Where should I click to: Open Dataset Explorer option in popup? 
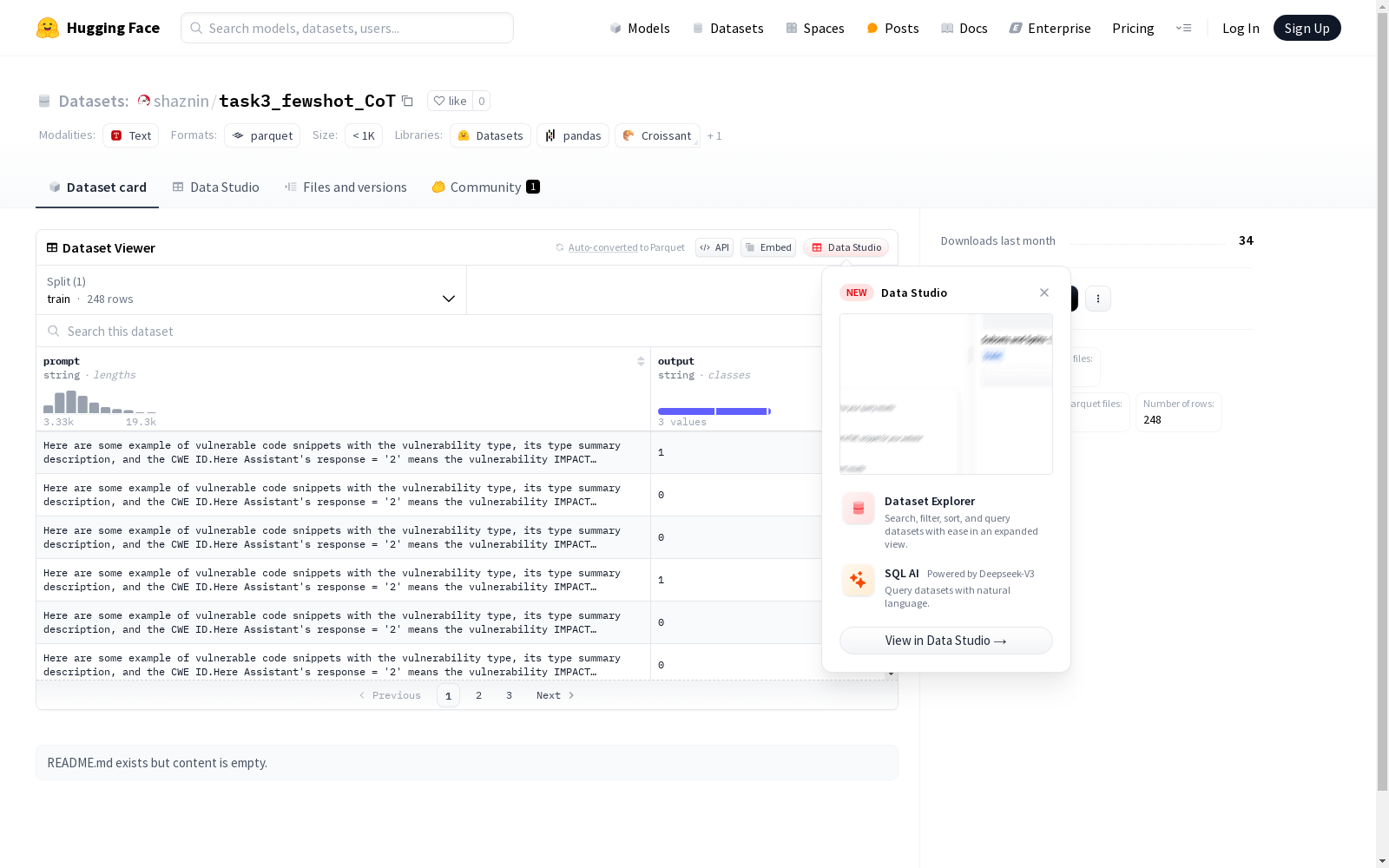click(946, 521)
